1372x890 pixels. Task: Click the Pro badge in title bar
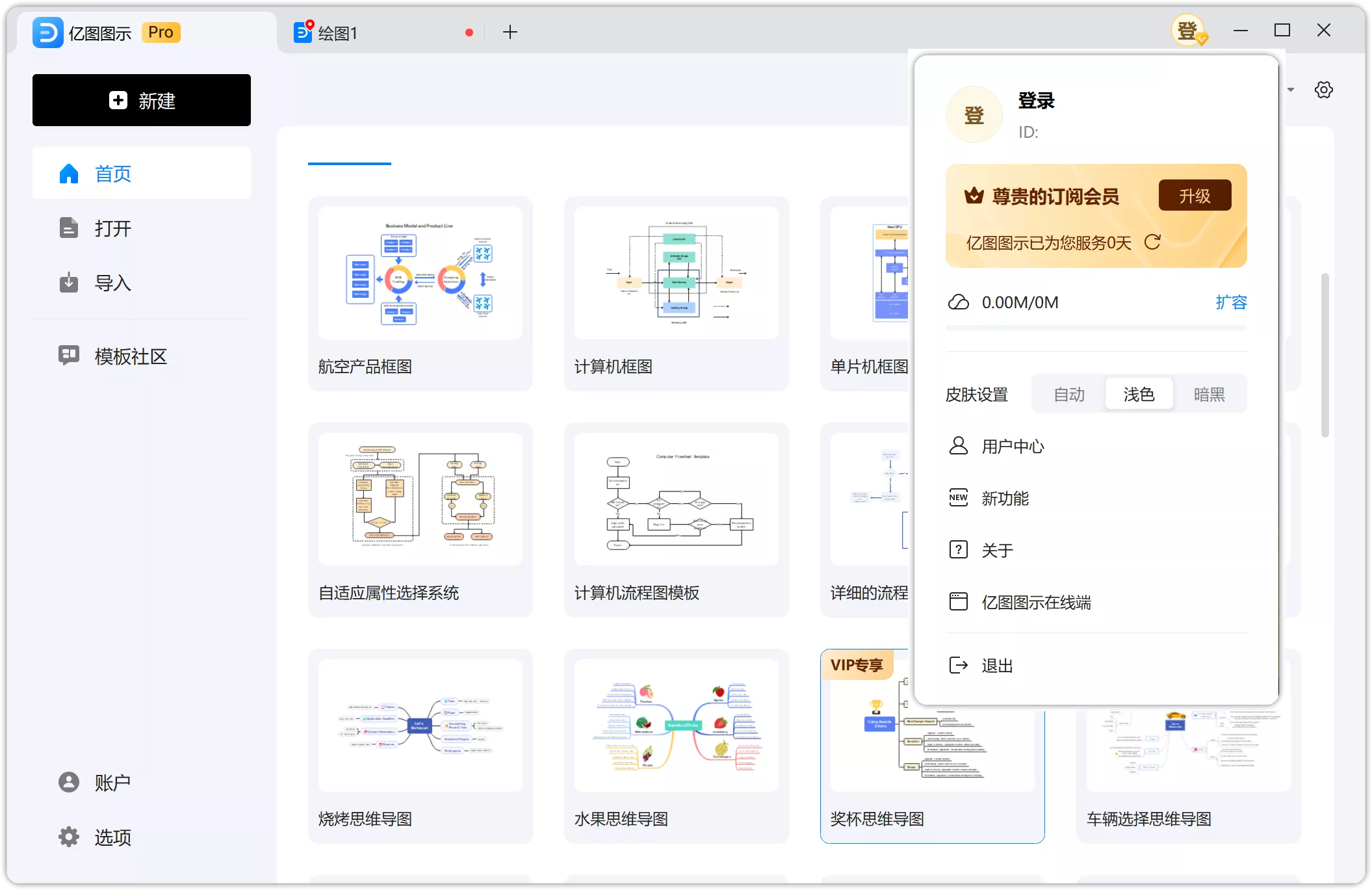click(161, 33)
